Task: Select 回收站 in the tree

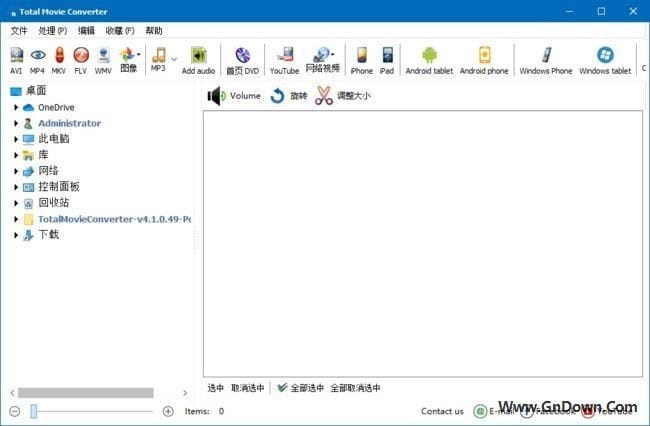Action: pos(46,203)
